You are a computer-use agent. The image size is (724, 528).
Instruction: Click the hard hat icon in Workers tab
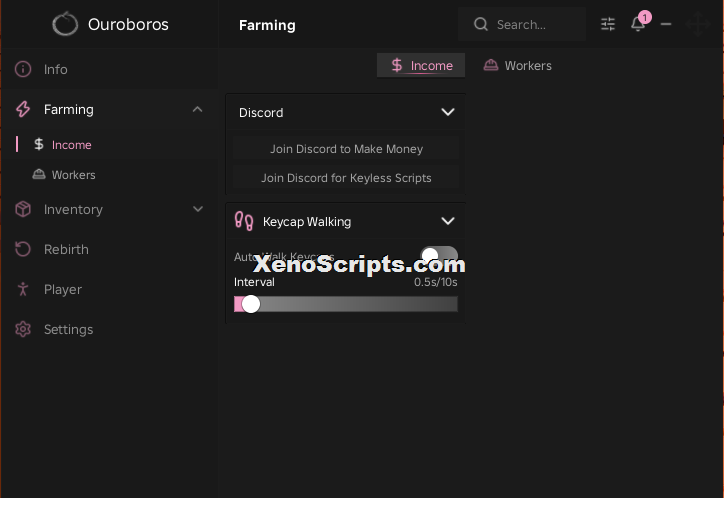coord(491,65)
